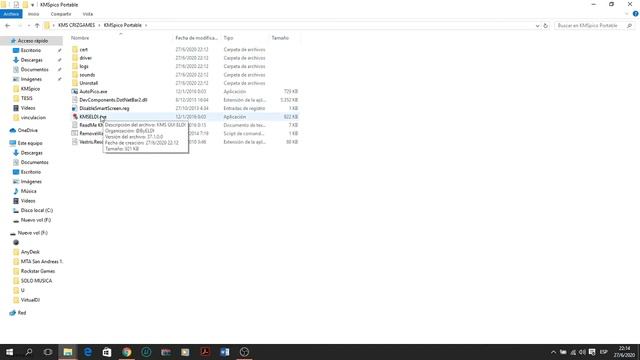Open Disco local (C:) drive

pos(36,211)
